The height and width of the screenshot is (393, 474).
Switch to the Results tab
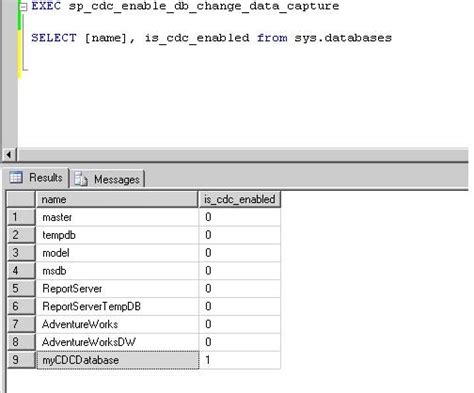point(37,177)
